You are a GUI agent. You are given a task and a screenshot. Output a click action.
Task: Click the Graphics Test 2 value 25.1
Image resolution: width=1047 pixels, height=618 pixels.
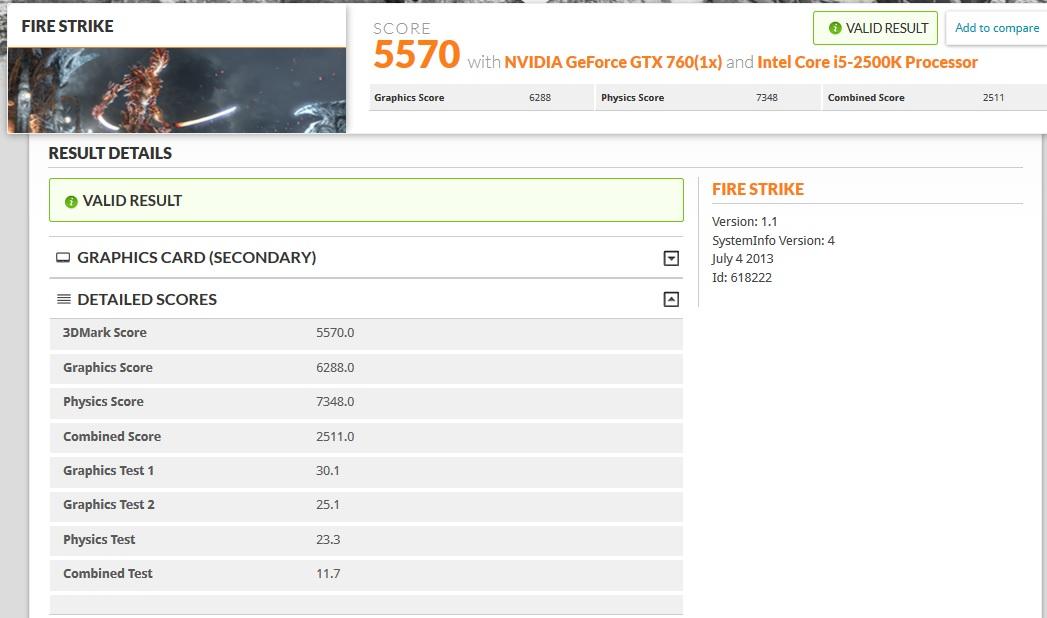[328, 505]
